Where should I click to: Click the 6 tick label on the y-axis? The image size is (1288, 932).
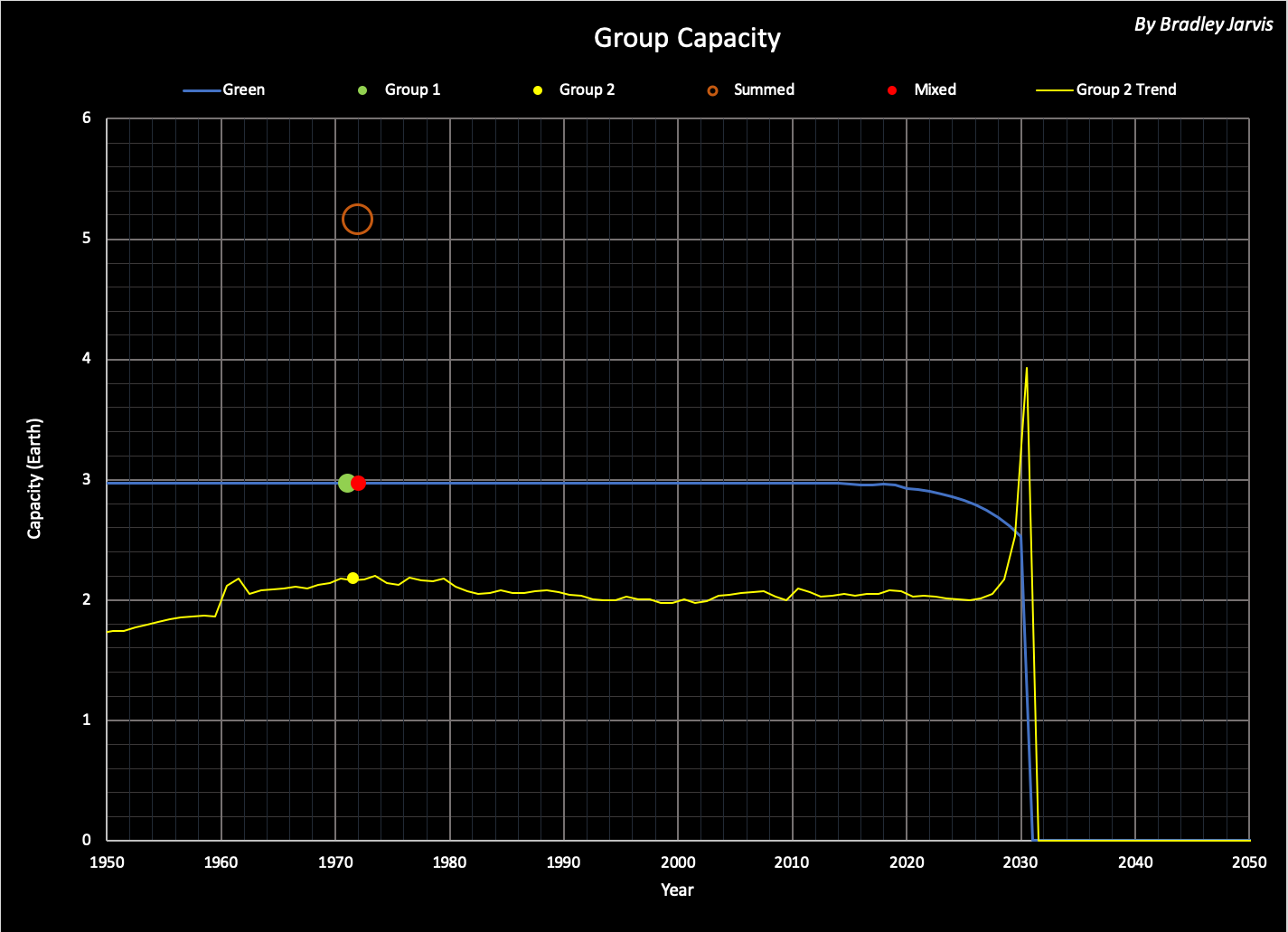(x=88, y=118)
